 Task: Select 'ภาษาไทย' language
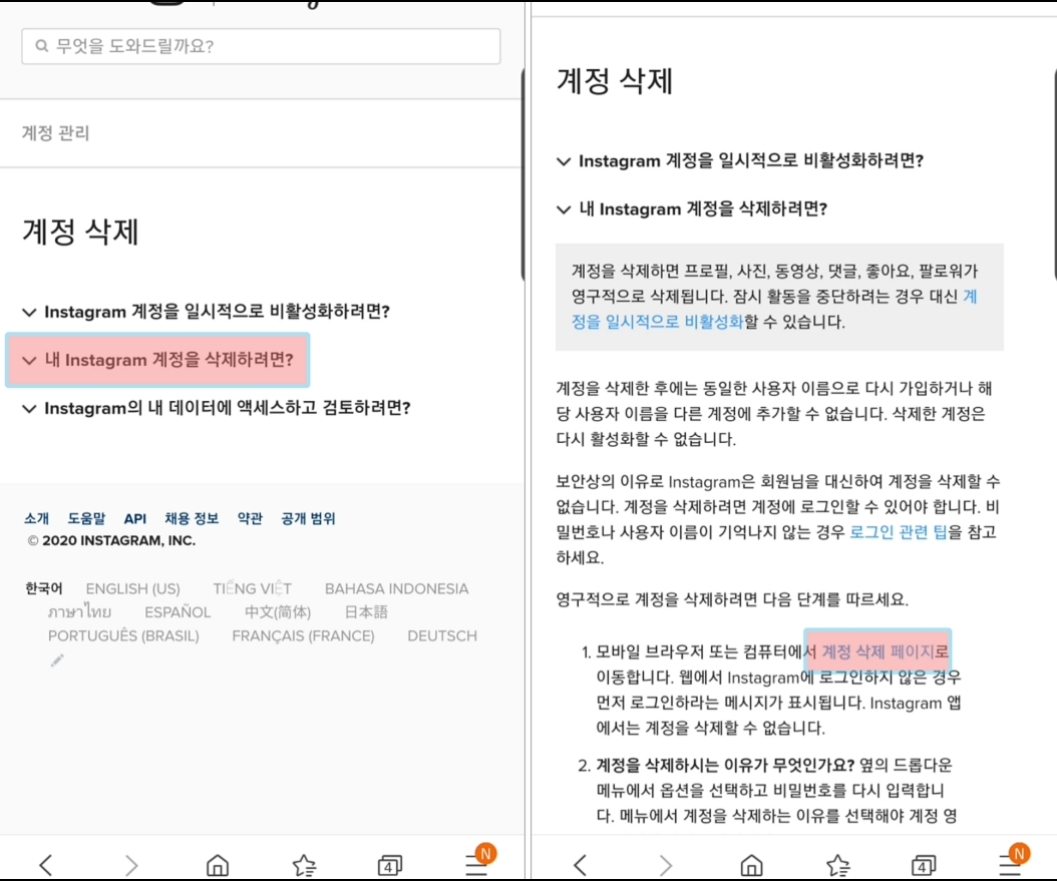click(x=80, y=612)
